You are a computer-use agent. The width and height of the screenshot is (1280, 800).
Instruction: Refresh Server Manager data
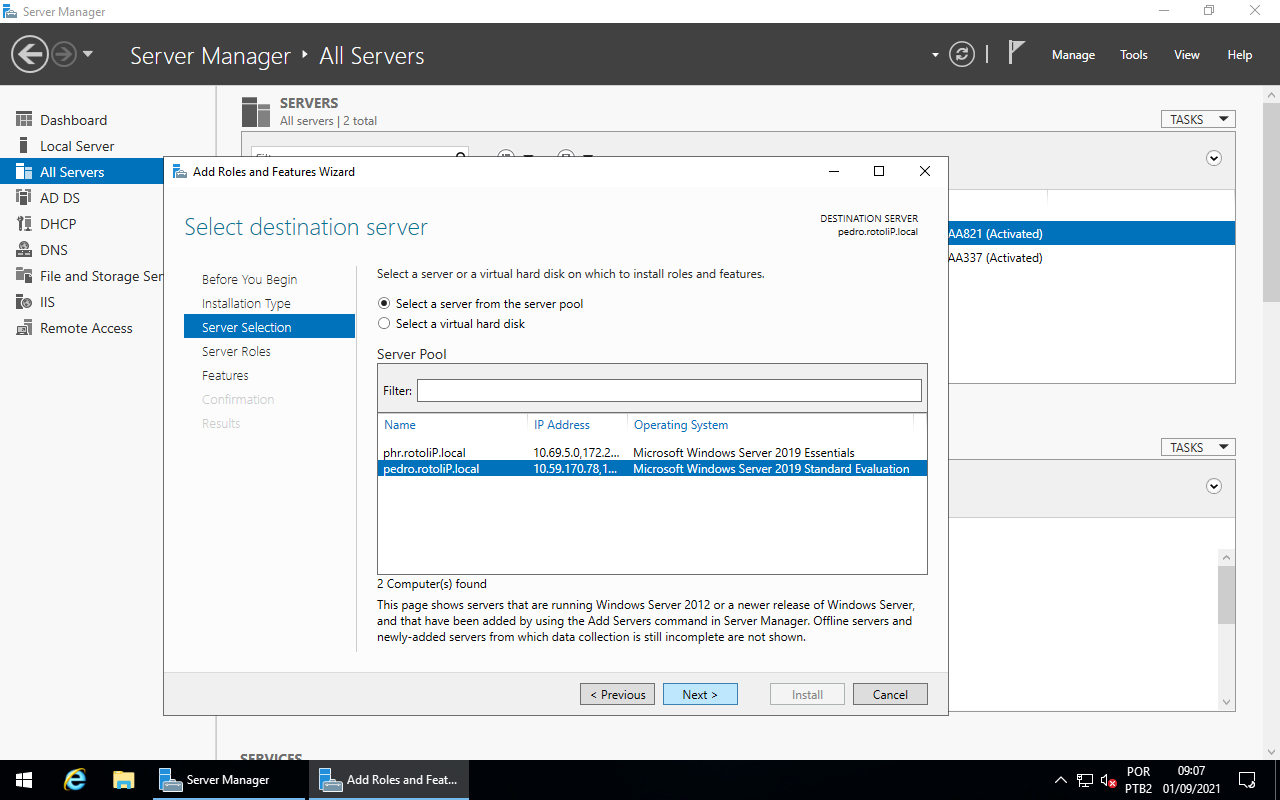point(962,54)
